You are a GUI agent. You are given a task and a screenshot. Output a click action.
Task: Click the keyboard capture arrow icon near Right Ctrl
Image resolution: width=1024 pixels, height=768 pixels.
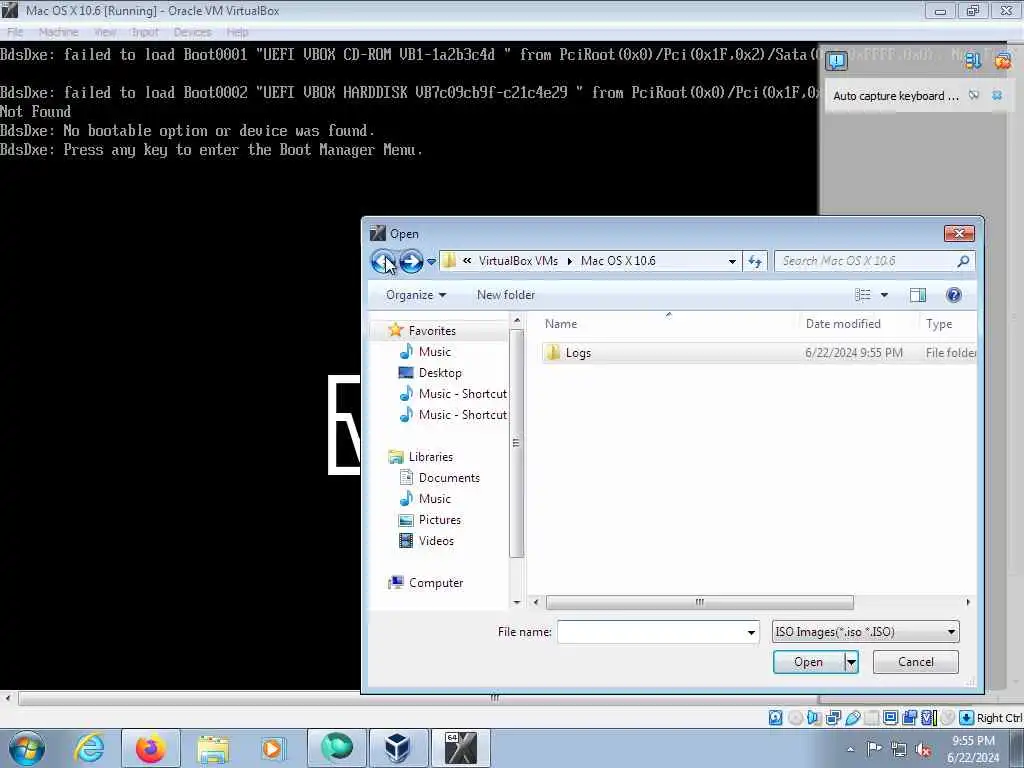pyautogui.click(x=967, y=718)
